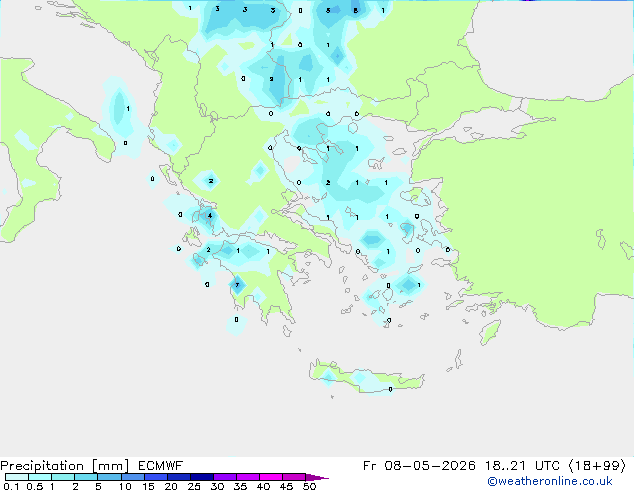634x490 pixels.
Task: Click the legend value '10'
Action: (125, 486)
